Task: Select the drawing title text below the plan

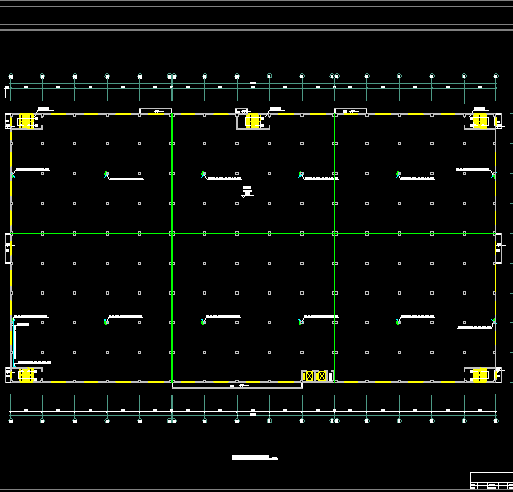Action: [x=255, y=457]
